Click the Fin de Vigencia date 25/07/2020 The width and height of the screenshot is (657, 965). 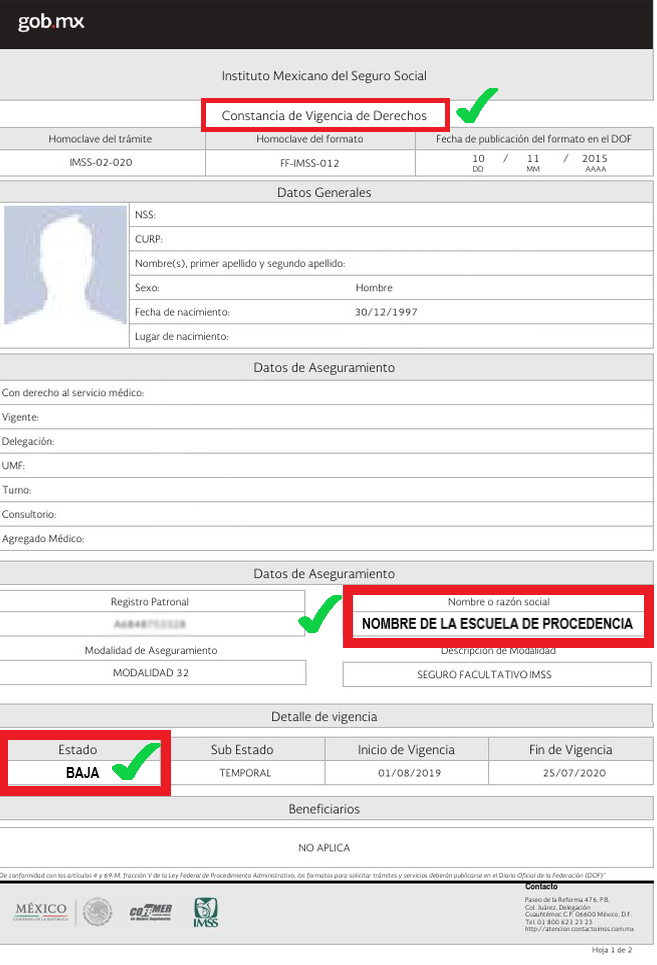pos(570,773)
